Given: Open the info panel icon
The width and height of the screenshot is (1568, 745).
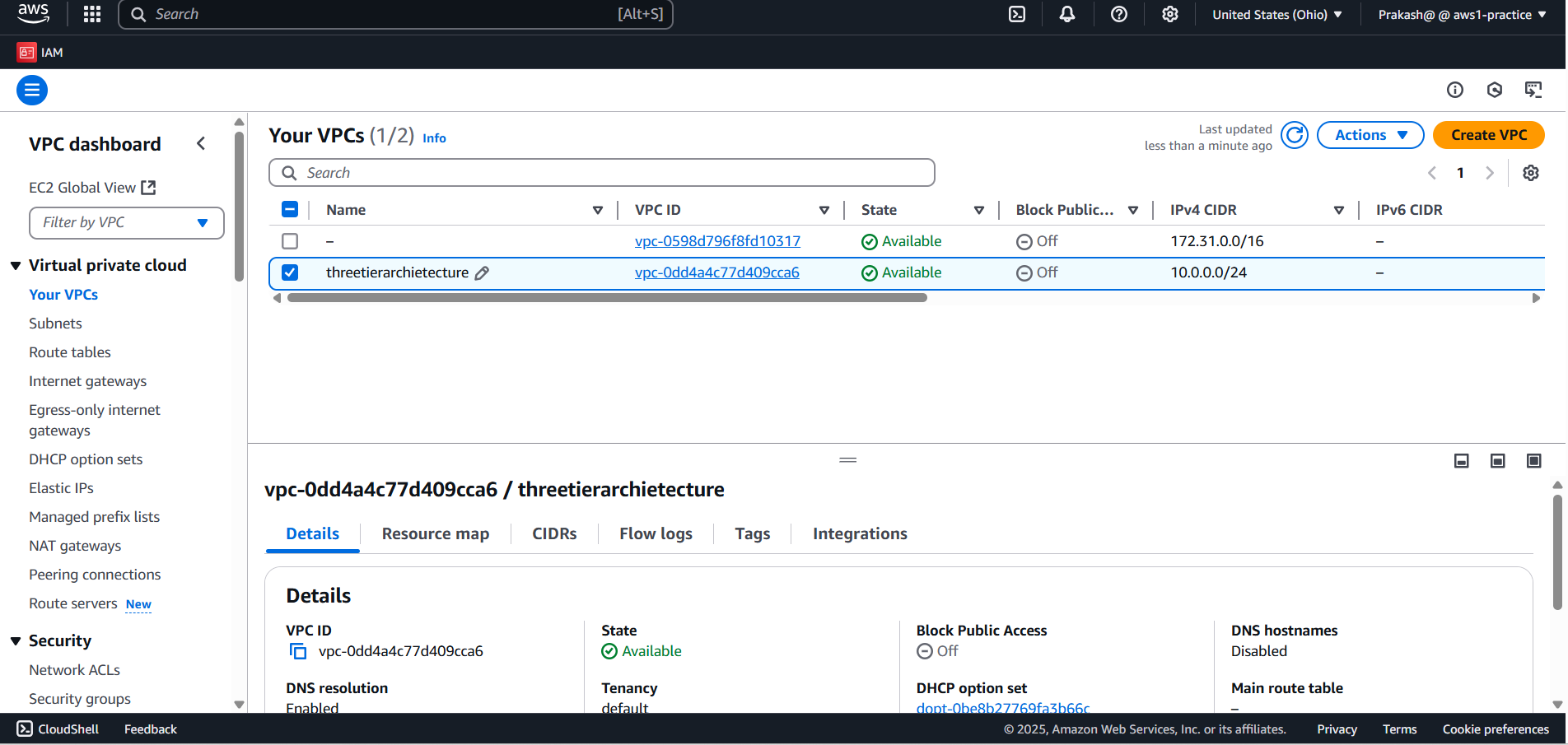Looking at the screenshot, I should point(1455,90).
